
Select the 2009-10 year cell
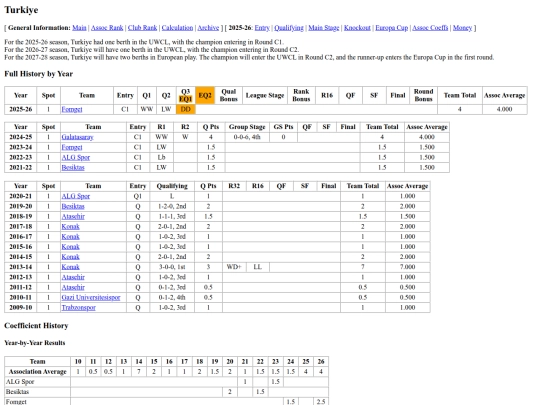pos(21,308)
